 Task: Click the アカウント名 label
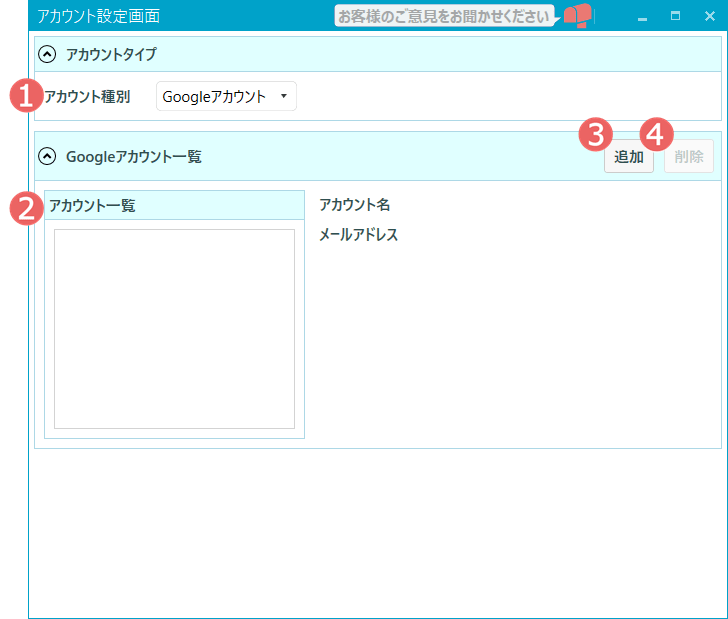(355, 205)
